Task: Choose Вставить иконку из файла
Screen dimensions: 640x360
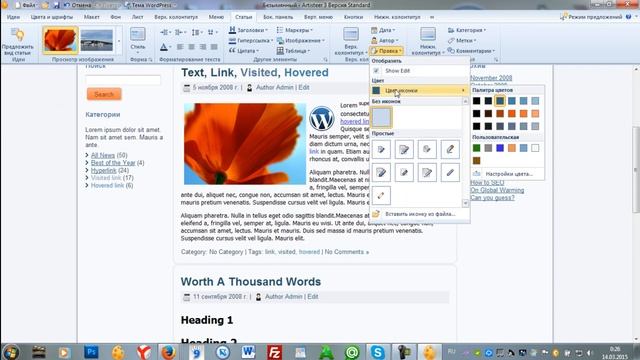Action: 420,214
